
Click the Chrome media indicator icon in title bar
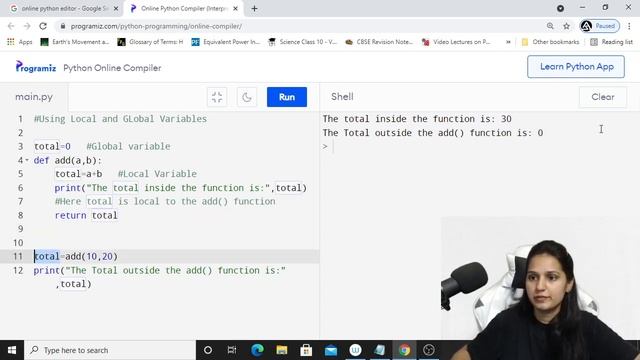coord(560,8)
